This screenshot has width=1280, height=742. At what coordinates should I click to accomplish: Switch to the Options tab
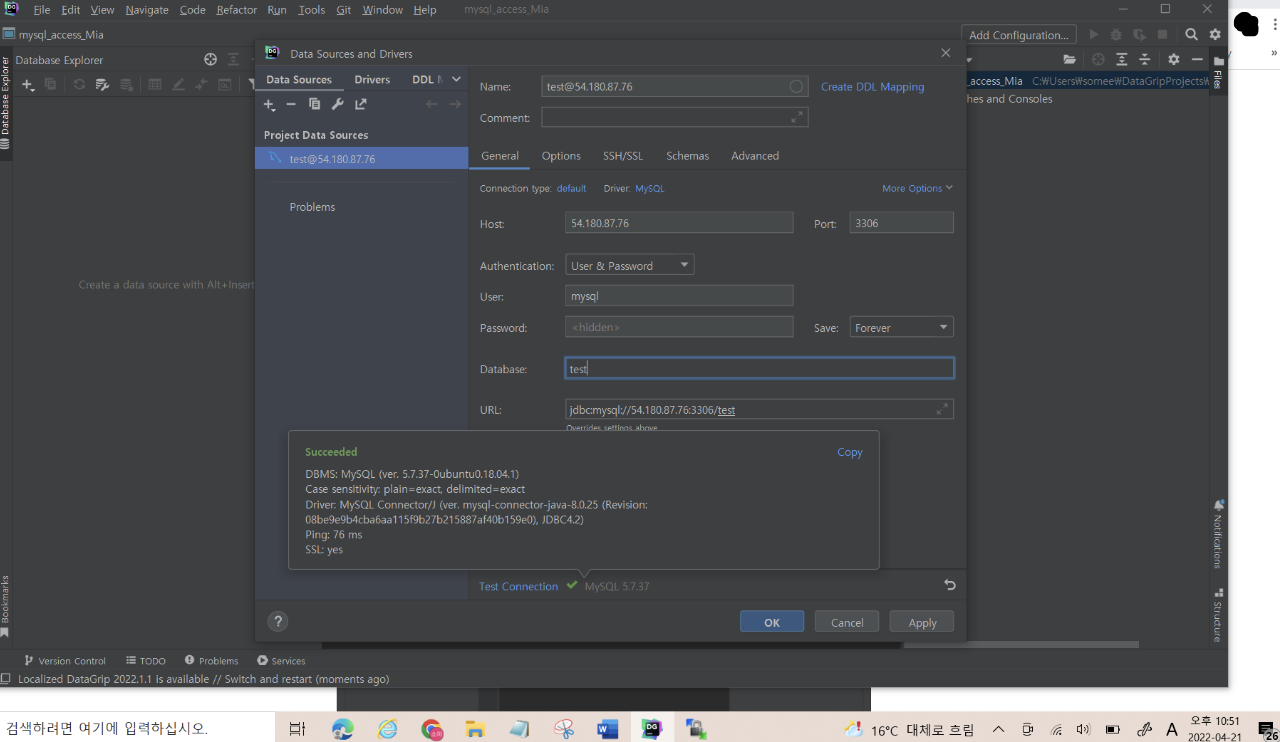tap(561, 156)
